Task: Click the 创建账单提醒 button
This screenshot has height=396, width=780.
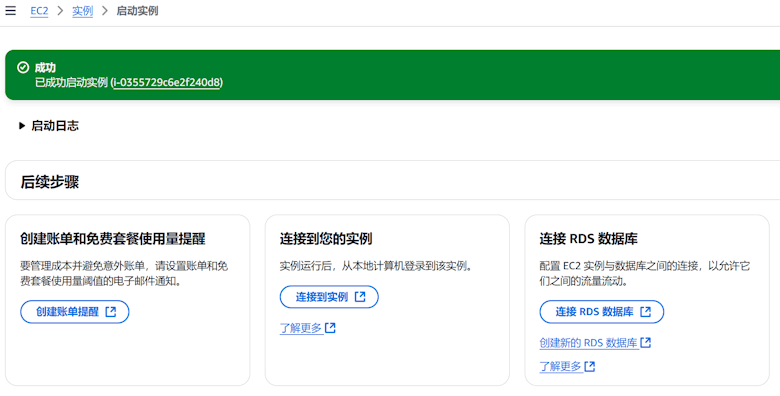Action: tap(75, 312)
